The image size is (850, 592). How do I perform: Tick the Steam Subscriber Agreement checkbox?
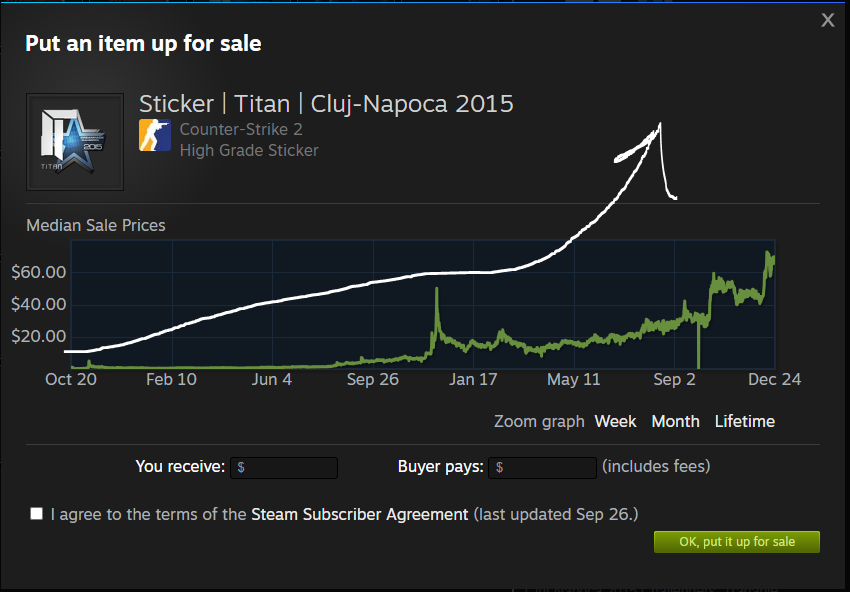tap(37, 514)
